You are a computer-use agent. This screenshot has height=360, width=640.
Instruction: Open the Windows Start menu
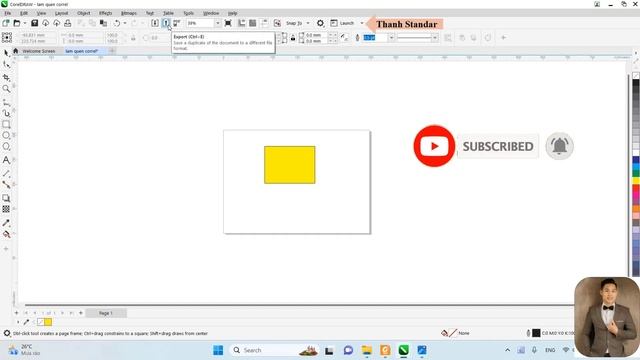(x=218, y=350)
